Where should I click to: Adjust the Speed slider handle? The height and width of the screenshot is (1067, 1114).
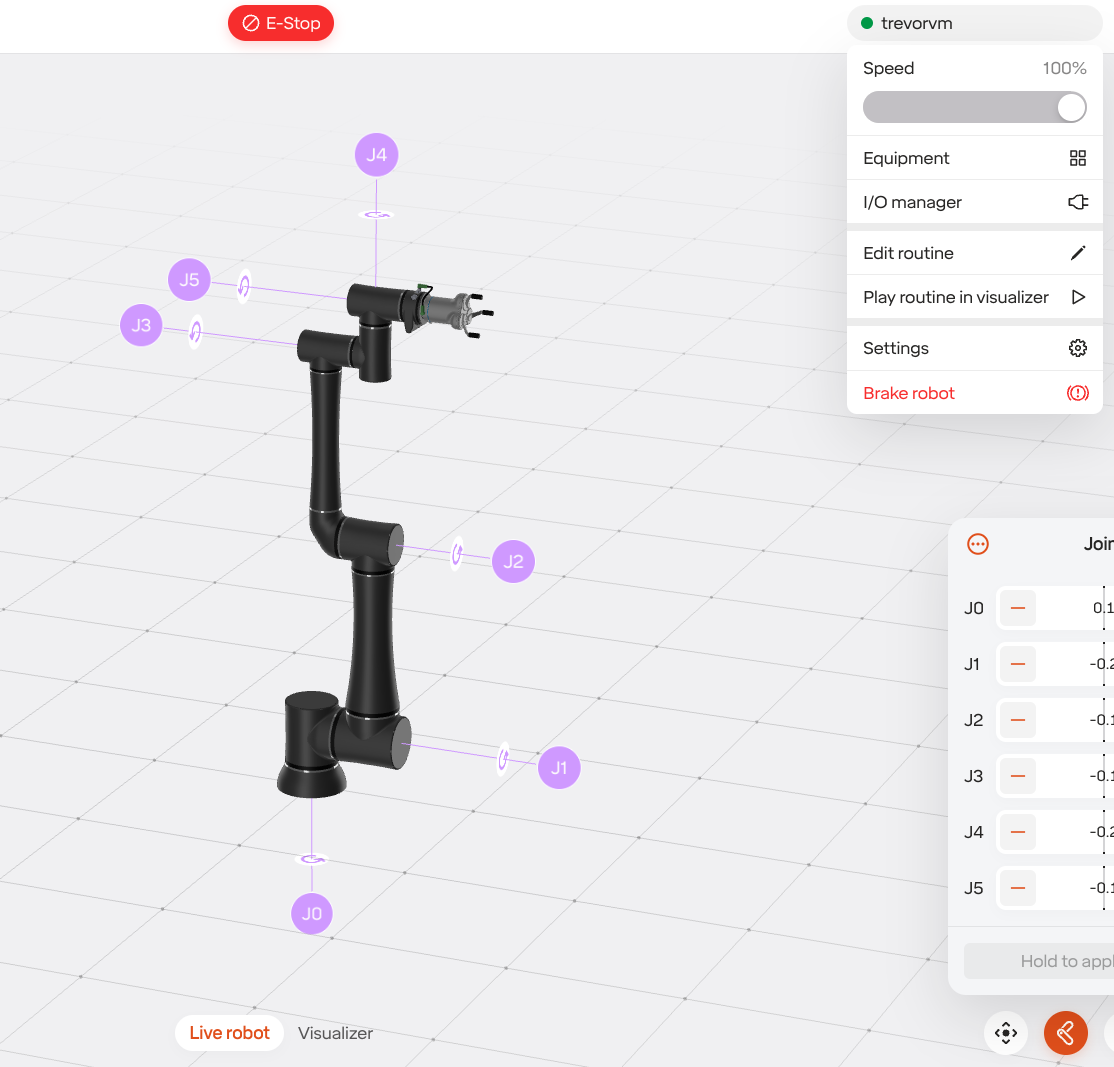click(x=1071, y=107)
